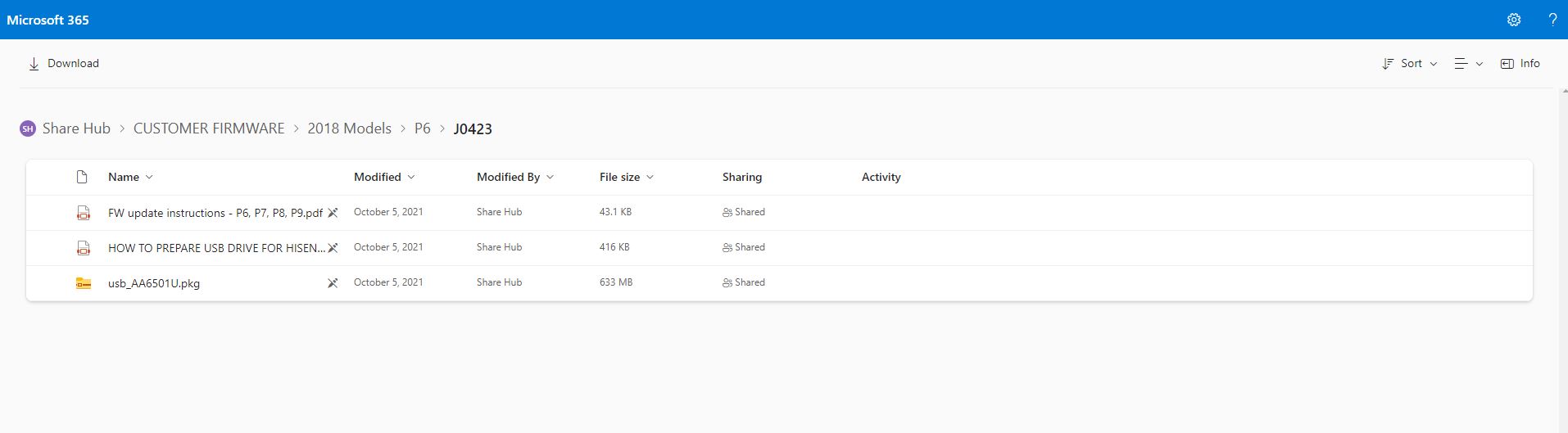Image resolution: width=1568 pixels, height=433 pixels.
Task: Go to 2018 Models breadcrumb folder
Action: point(350,129)
